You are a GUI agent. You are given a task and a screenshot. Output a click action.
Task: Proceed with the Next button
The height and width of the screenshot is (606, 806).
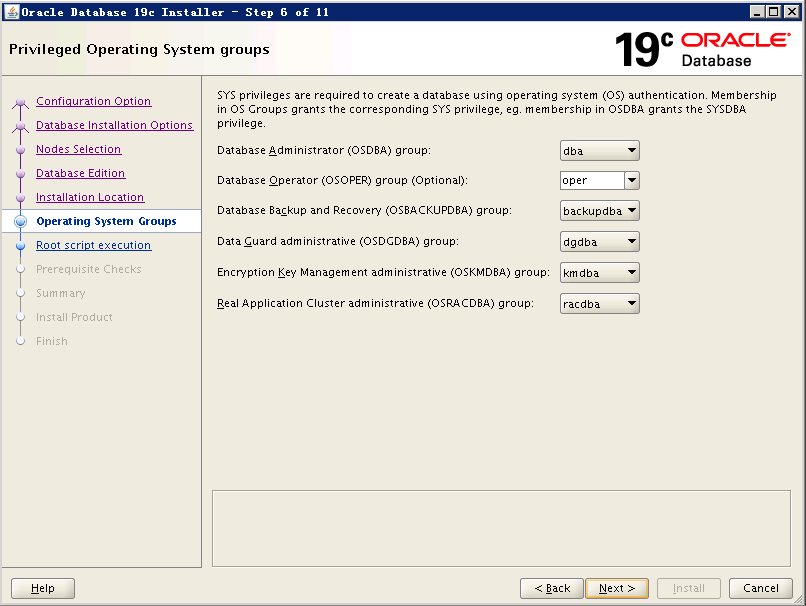pyautogui.click(x=617, y=588)
